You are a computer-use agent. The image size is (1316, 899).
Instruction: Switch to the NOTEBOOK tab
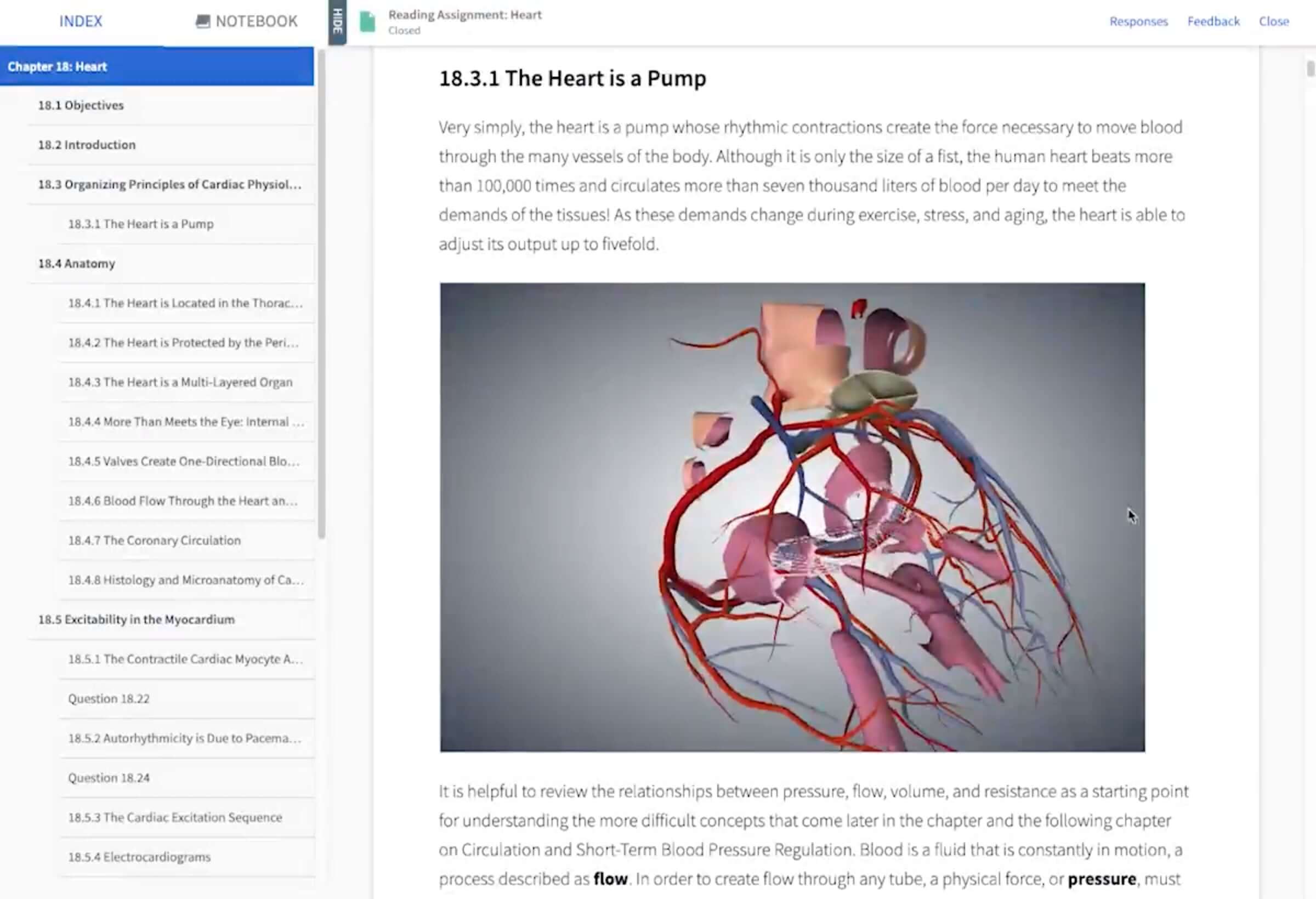[247, 21]
